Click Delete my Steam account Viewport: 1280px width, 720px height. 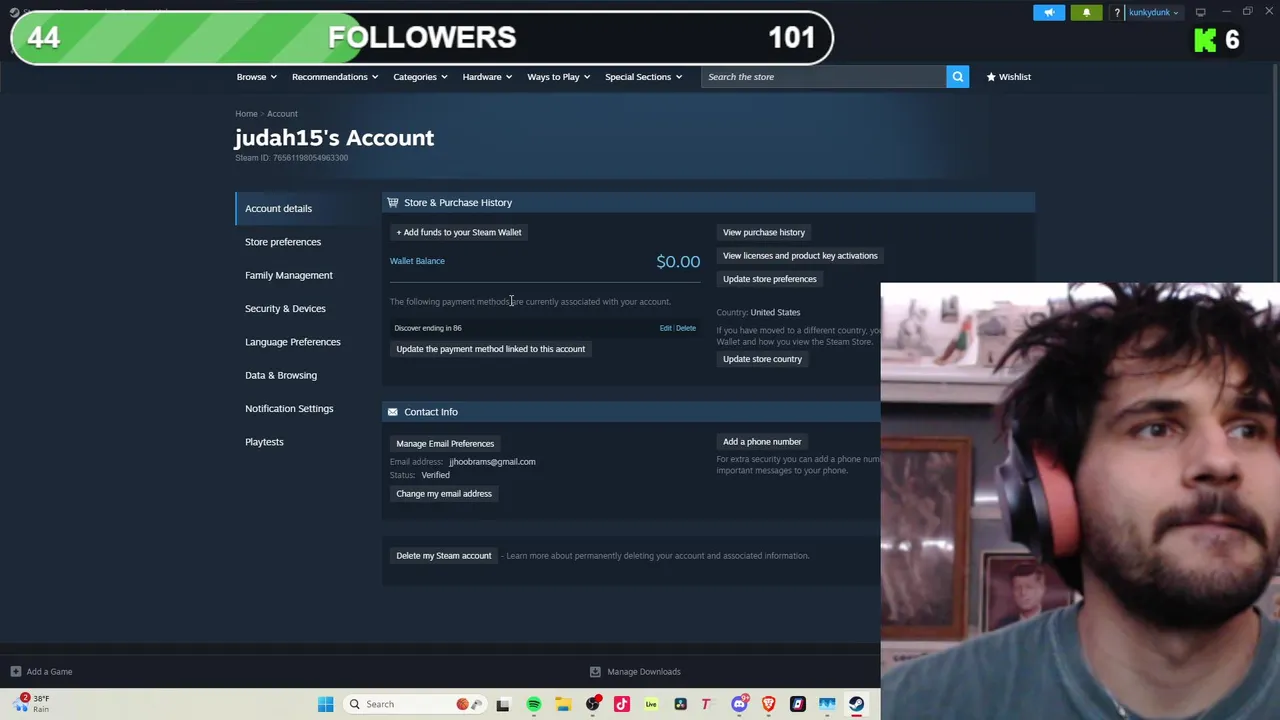click(444, 556)
